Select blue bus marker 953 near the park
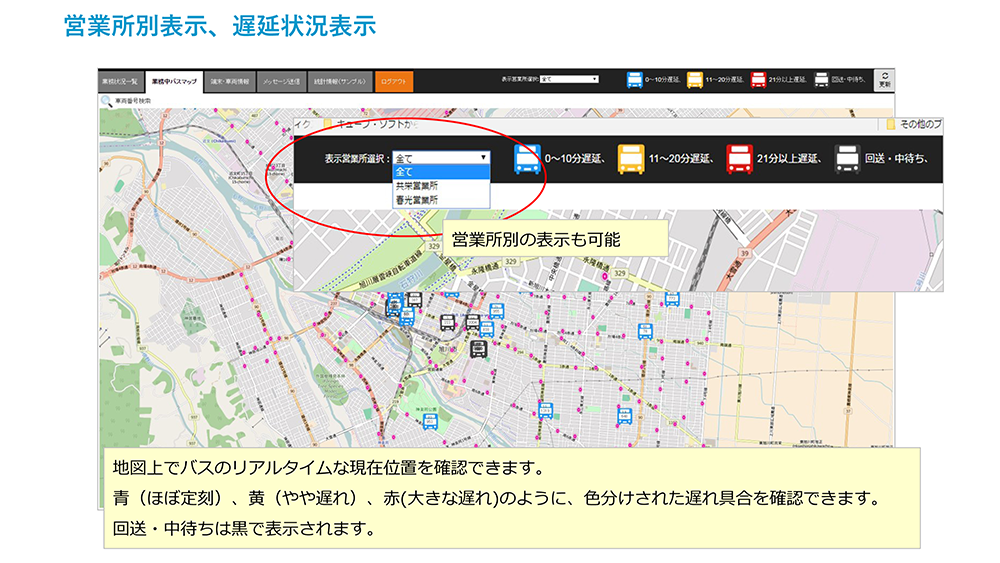The width and height of the screenshot is (1000, 563). (430, 421)
